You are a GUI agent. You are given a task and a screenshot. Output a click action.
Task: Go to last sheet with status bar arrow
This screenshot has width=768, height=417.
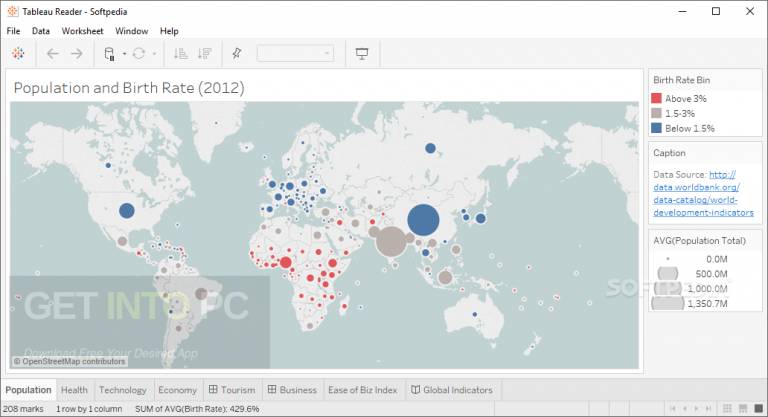coord(708,409)
